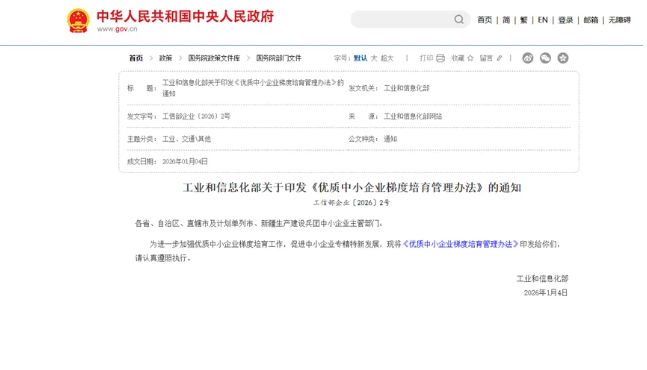
Task: Click the 主题分类 value 工业、交通\其他
Action: point(187,139)
